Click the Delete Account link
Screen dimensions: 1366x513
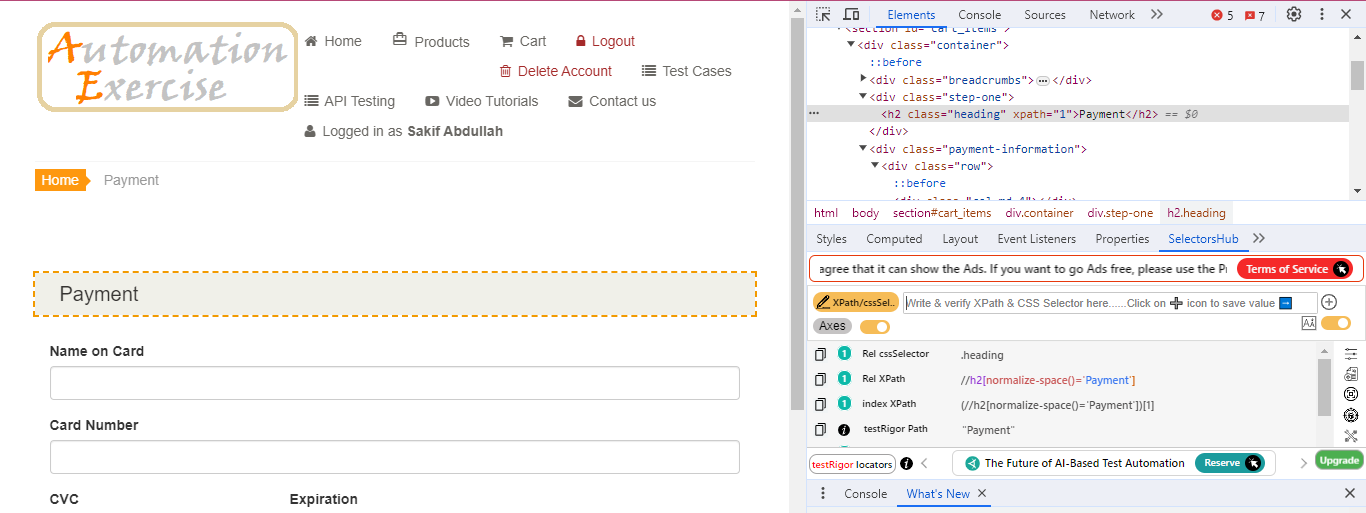(555, 71)
